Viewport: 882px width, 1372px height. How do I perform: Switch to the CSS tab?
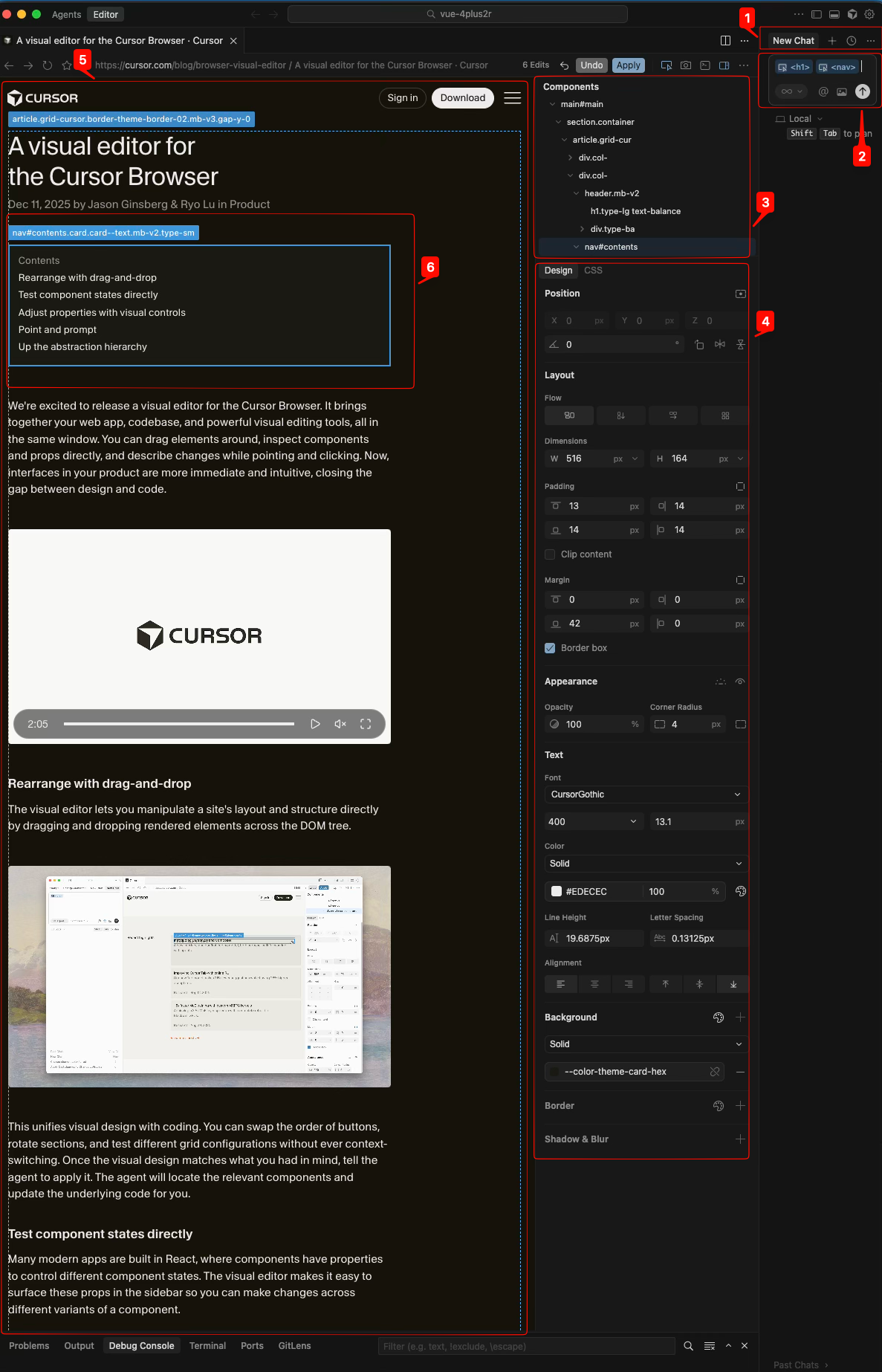593,271
